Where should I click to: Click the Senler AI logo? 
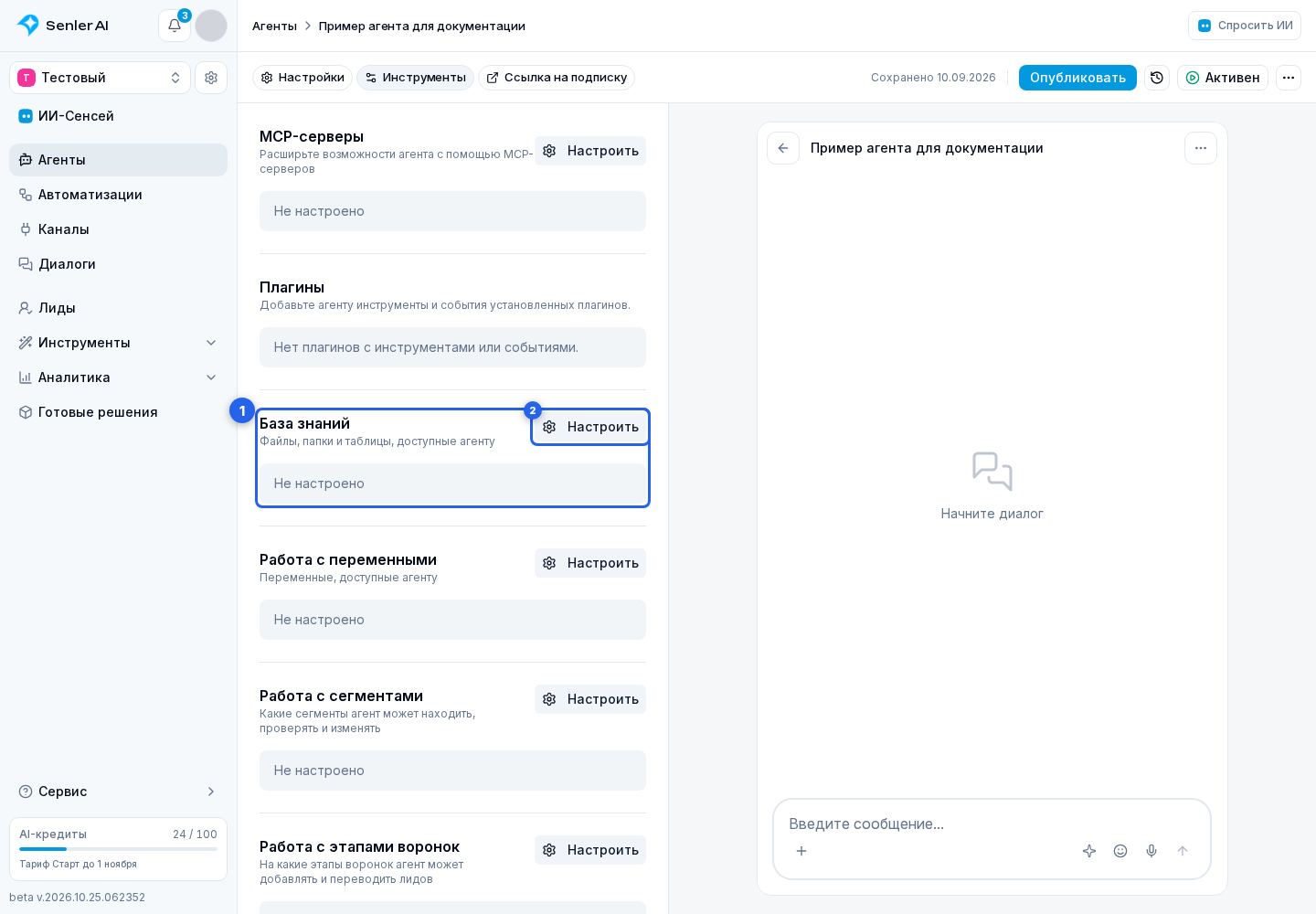pyautogui.click(x=63, y=26)
